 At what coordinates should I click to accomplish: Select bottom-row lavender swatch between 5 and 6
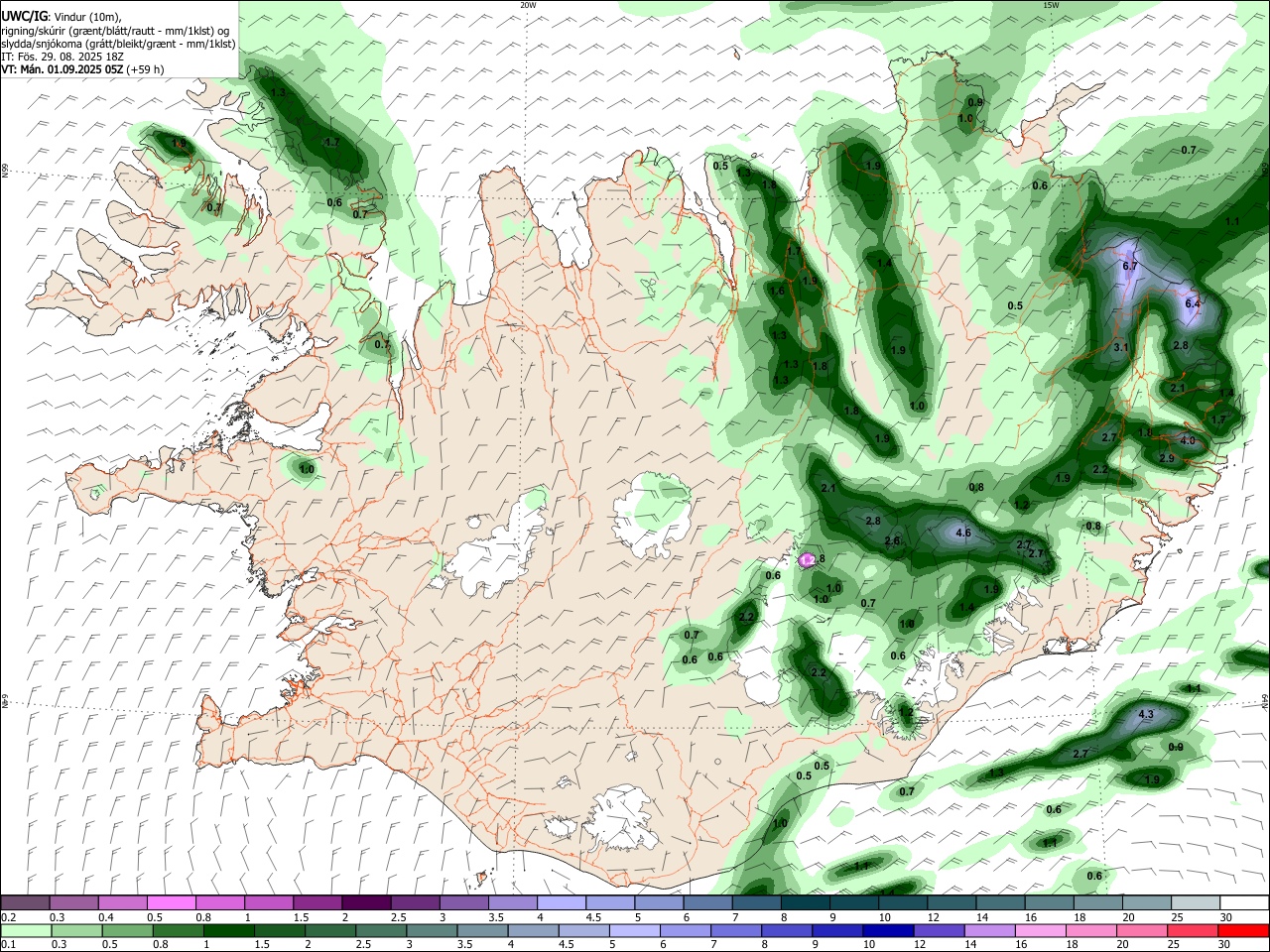tap(634, 930)
